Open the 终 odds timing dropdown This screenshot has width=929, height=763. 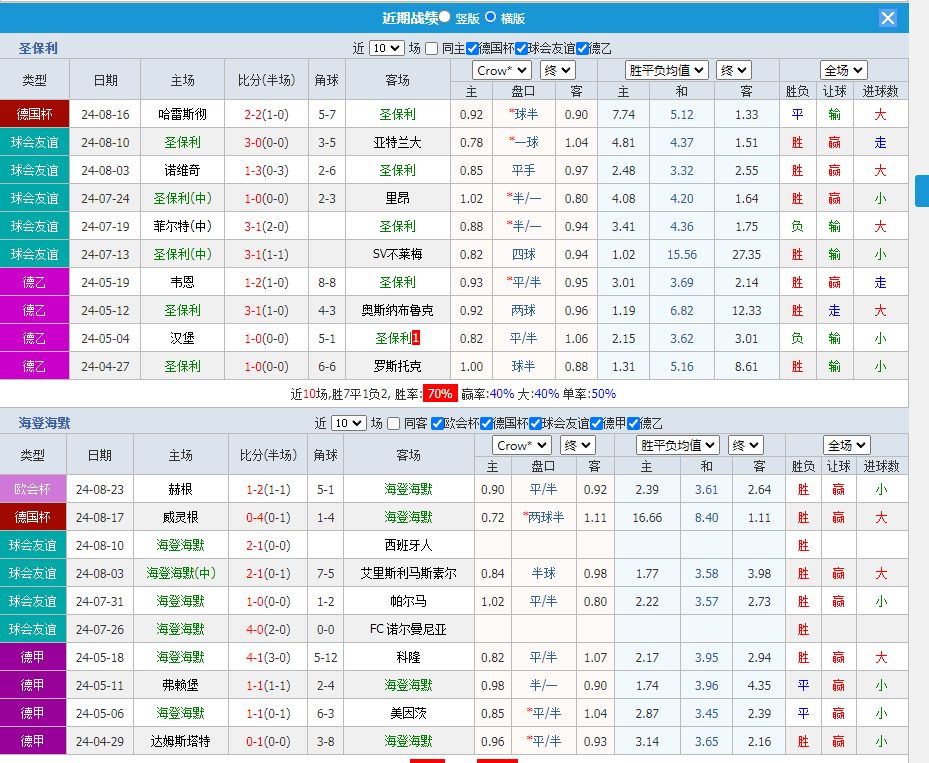pos(557,70)
